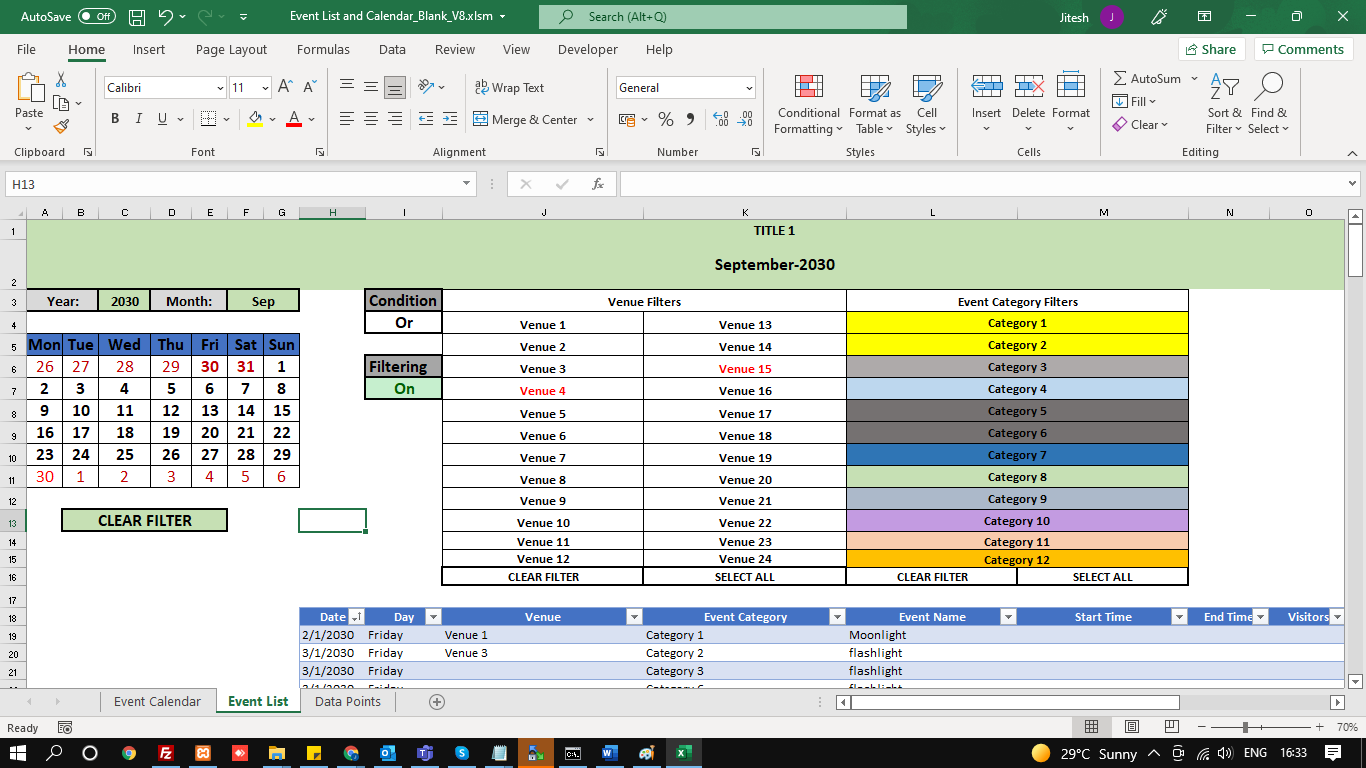
Task: Click the Insert cells icon
Action: click(x=986, y=88)
